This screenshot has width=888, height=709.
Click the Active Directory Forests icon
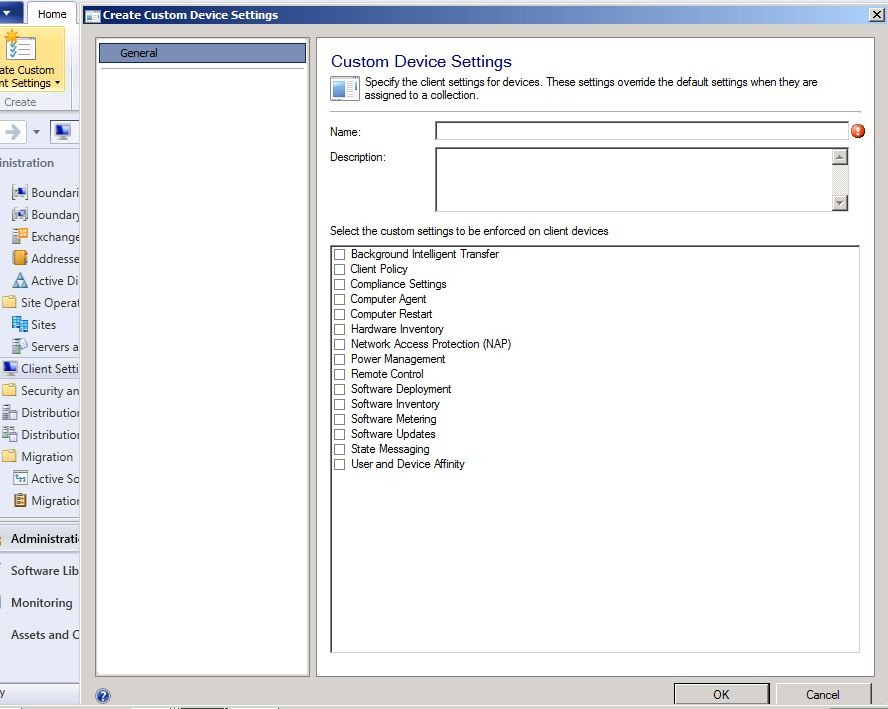[x=20, y=280]
